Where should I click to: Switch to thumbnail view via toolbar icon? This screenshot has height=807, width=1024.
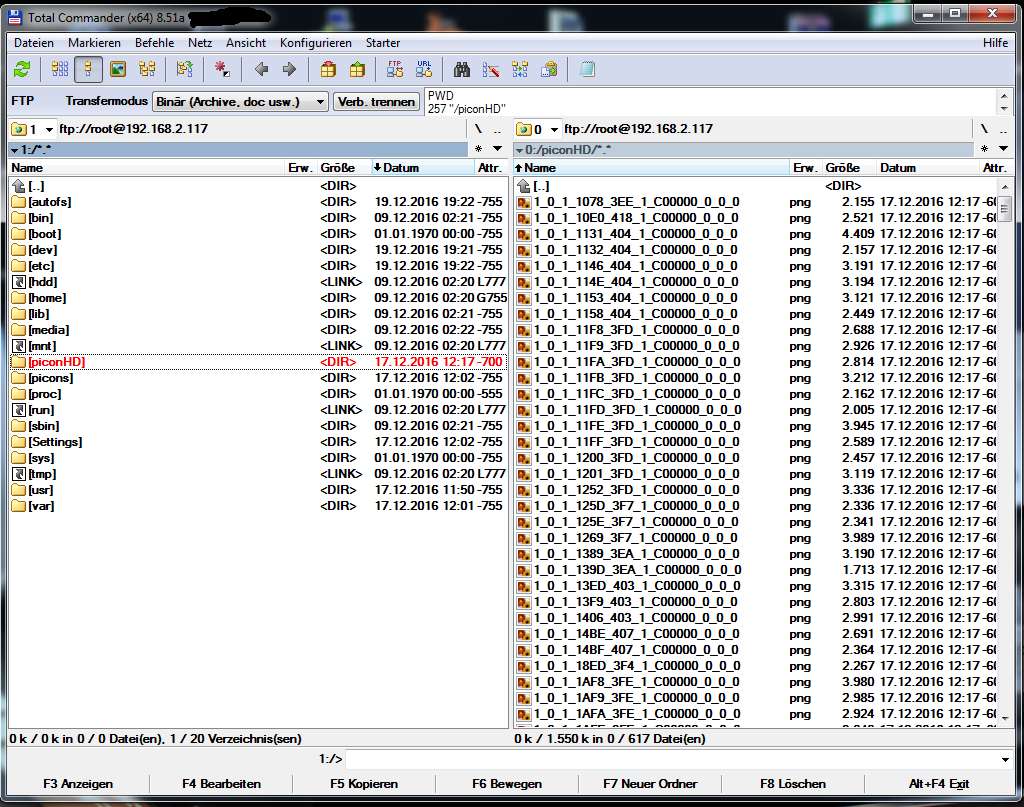[x=118, y=69]
